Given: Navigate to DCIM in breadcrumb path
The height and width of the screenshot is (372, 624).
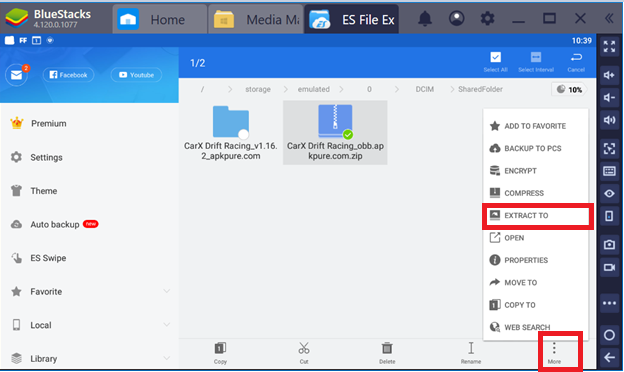Looking at the screenshot, I should 425,89.
